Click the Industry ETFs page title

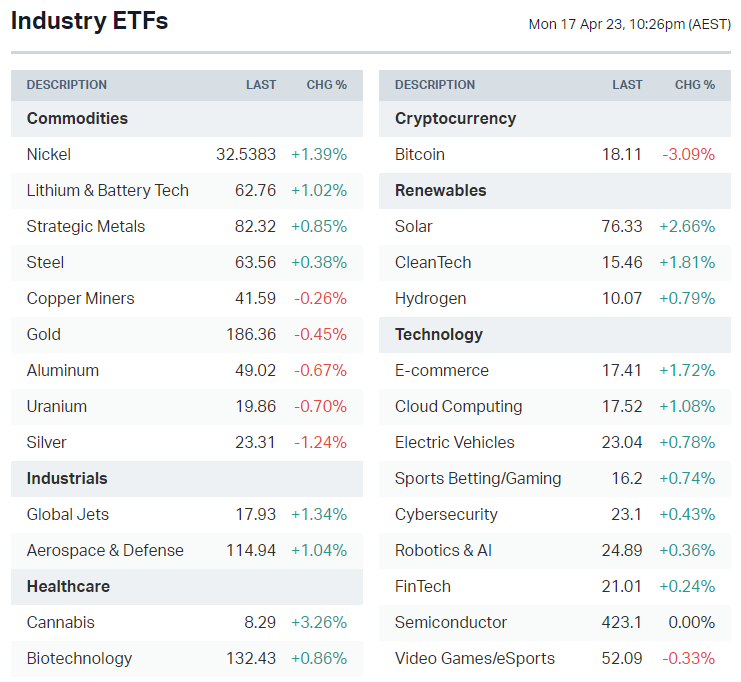tap(90, 21)
